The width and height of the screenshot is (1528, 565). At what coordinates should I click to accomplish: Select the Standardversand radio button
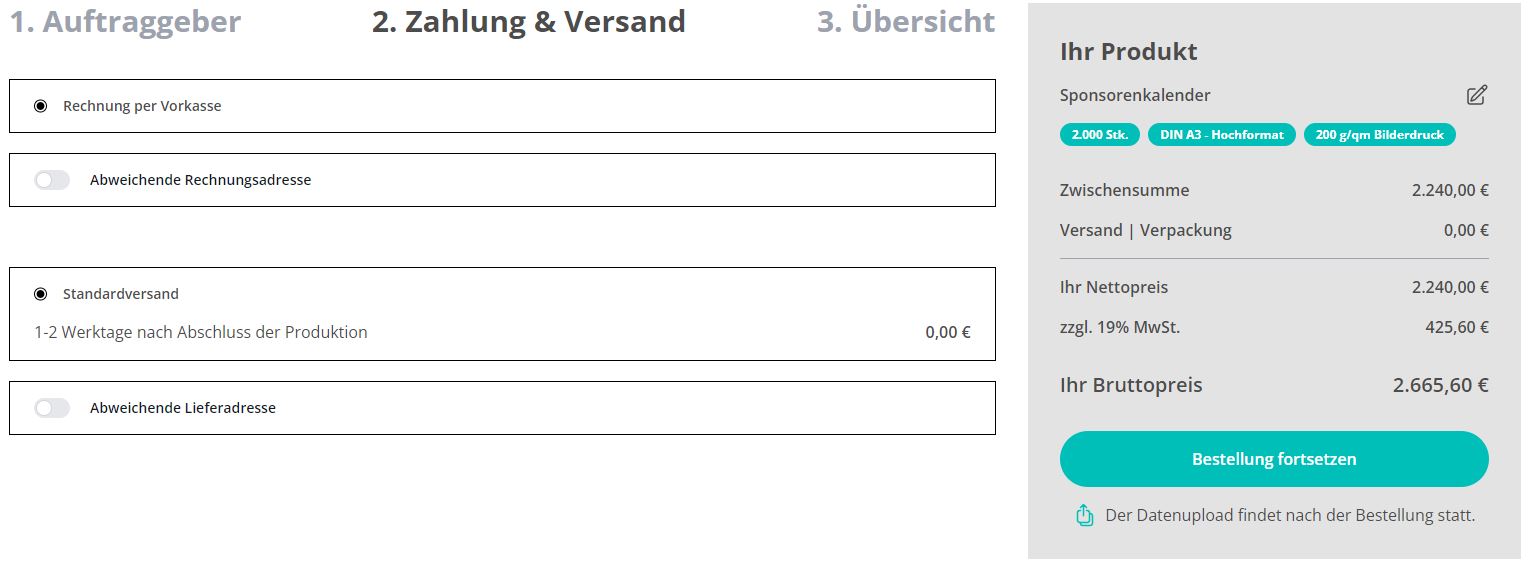pos(40,294)
